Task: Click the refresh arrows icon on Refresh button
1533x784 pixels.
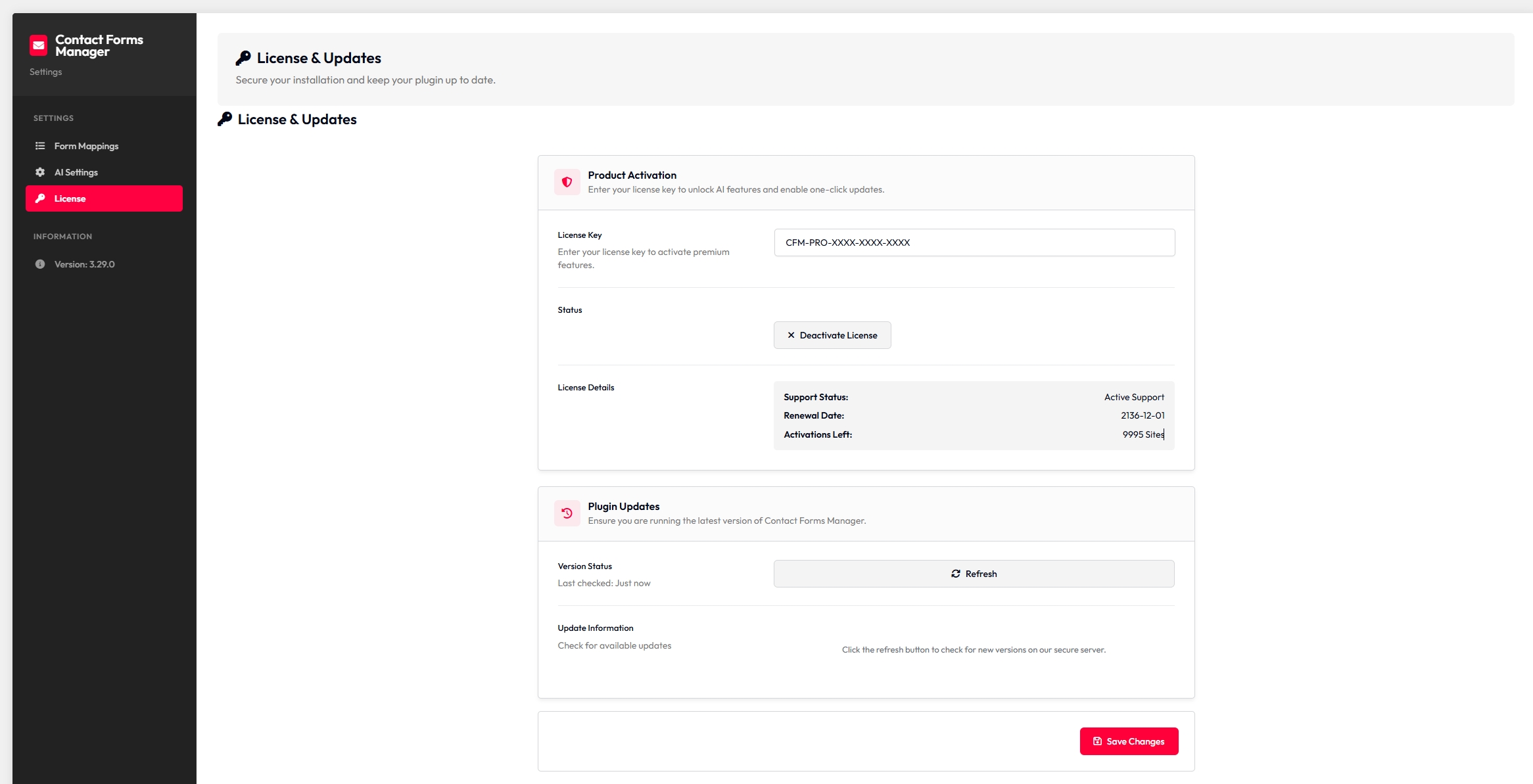Action: pyautogui.click(x=956, y=573)
